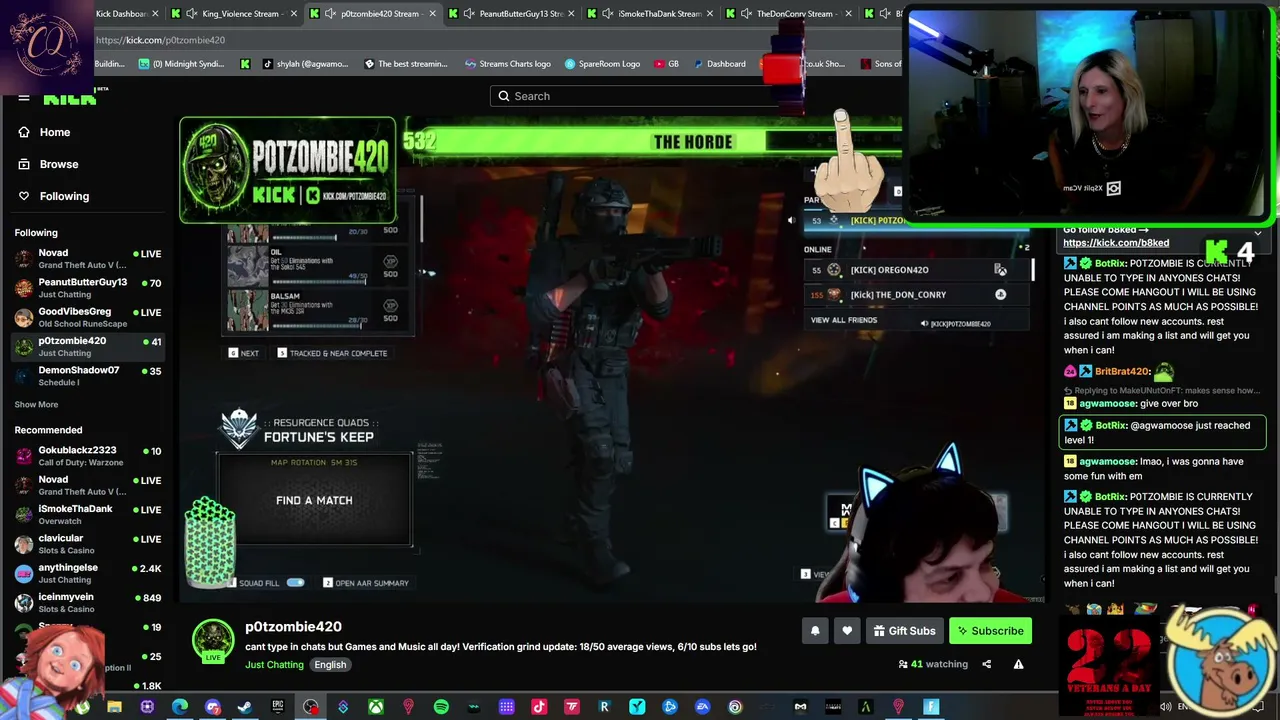Click the 41 watching viewer count
This screenshot has height=720, width=1280.
(x=934, y=664)
